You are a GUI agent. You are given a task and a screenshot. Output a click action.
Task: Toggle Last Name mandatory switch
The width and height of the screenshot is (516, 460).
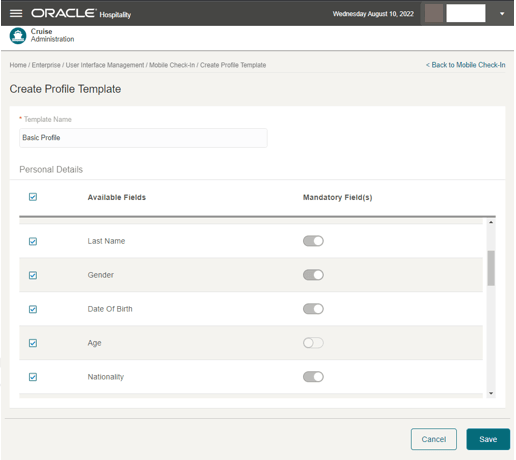tap(313, 241)
